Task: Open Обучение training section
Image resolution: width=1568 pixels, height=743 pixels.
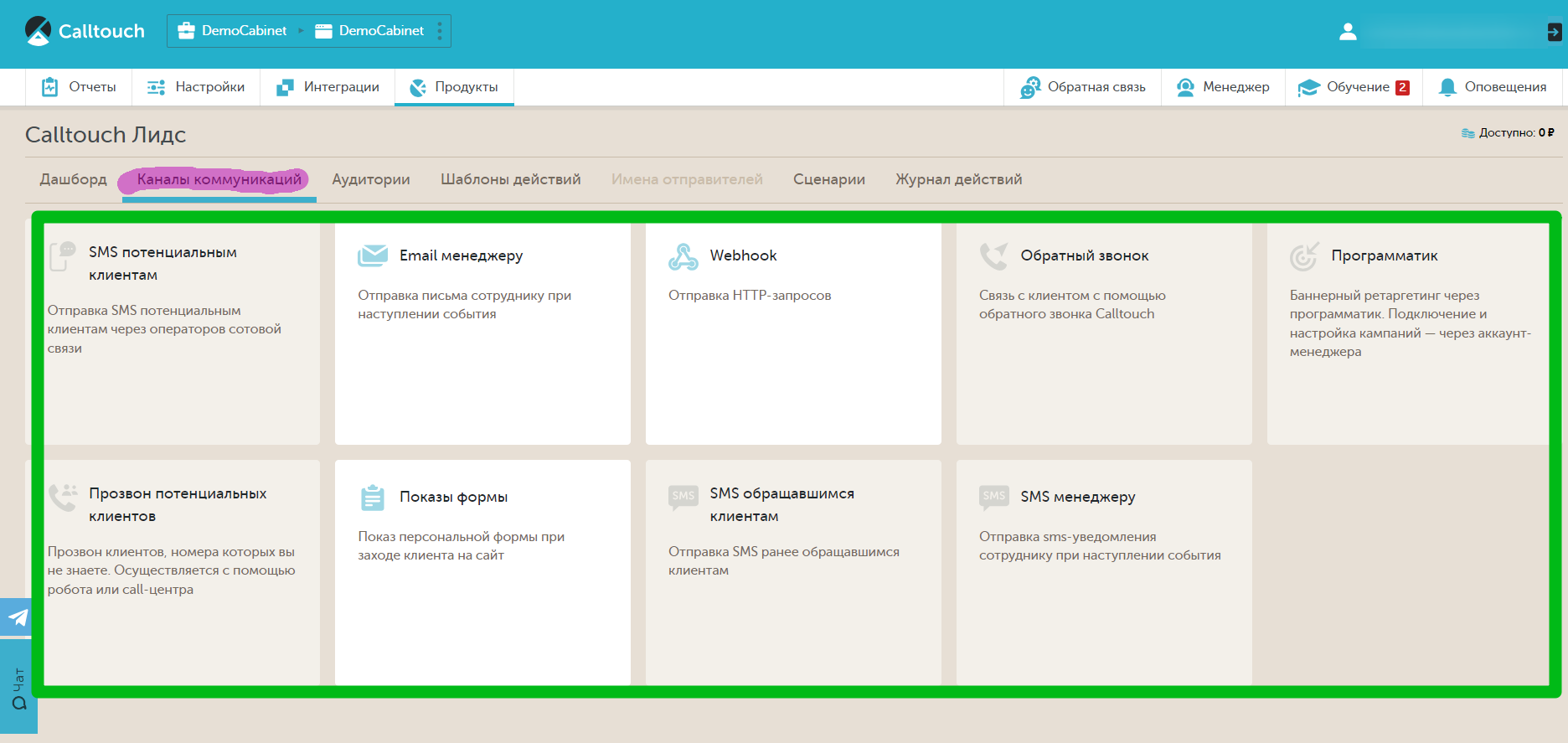Action: [x=1354, y=87]
